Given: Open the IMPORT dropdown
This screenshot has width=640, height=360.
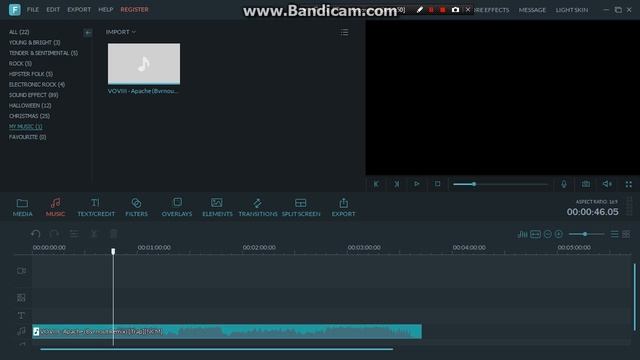Looking at the screenshot, I should (121, 32).
